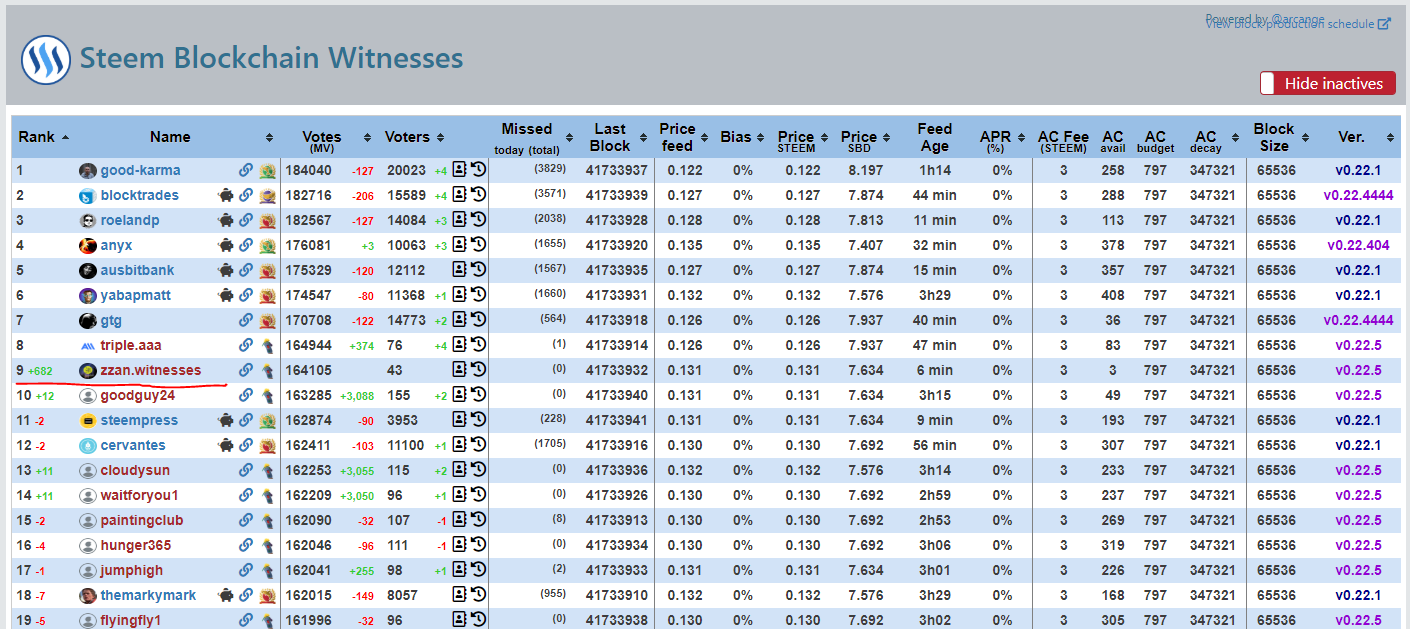The image size is (1410, 629).
Task: Click the piggy bank icon for steempress
Action: coord(226,420)
